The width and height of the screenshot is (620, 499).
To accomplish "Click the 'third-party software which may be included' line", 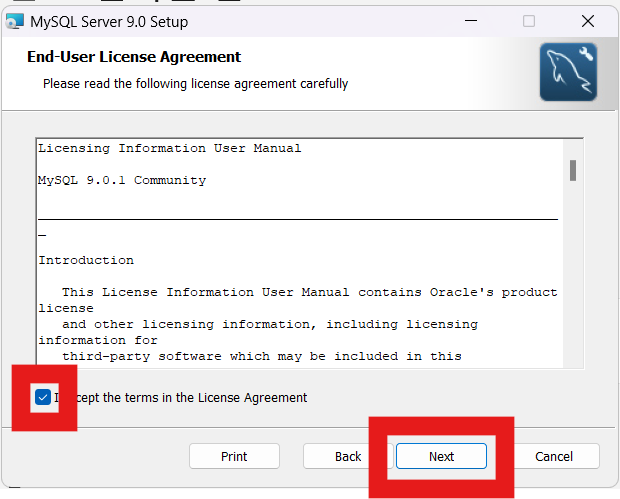I will [x=262, y=356].
